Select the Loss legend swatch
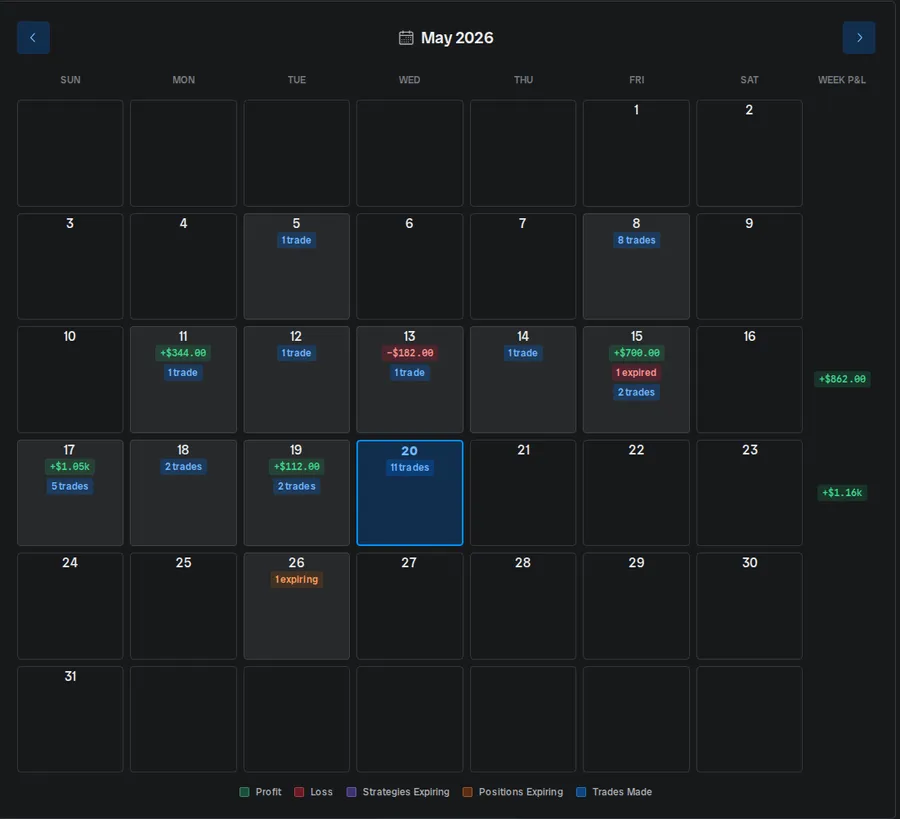 pyautogui.click(x=299, y=792)
